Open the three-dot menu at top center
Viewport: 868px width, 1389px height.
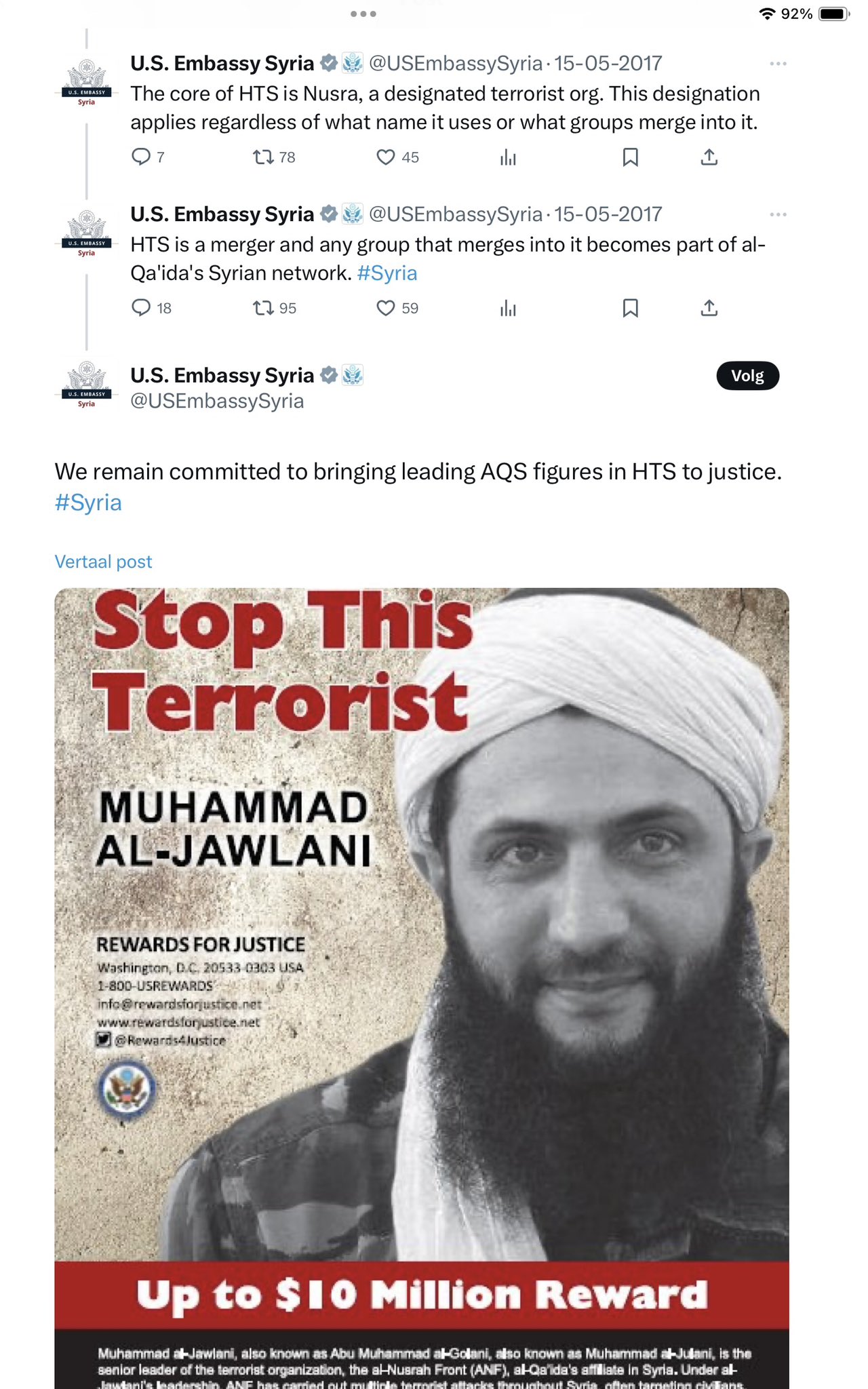tap(363, 14)
